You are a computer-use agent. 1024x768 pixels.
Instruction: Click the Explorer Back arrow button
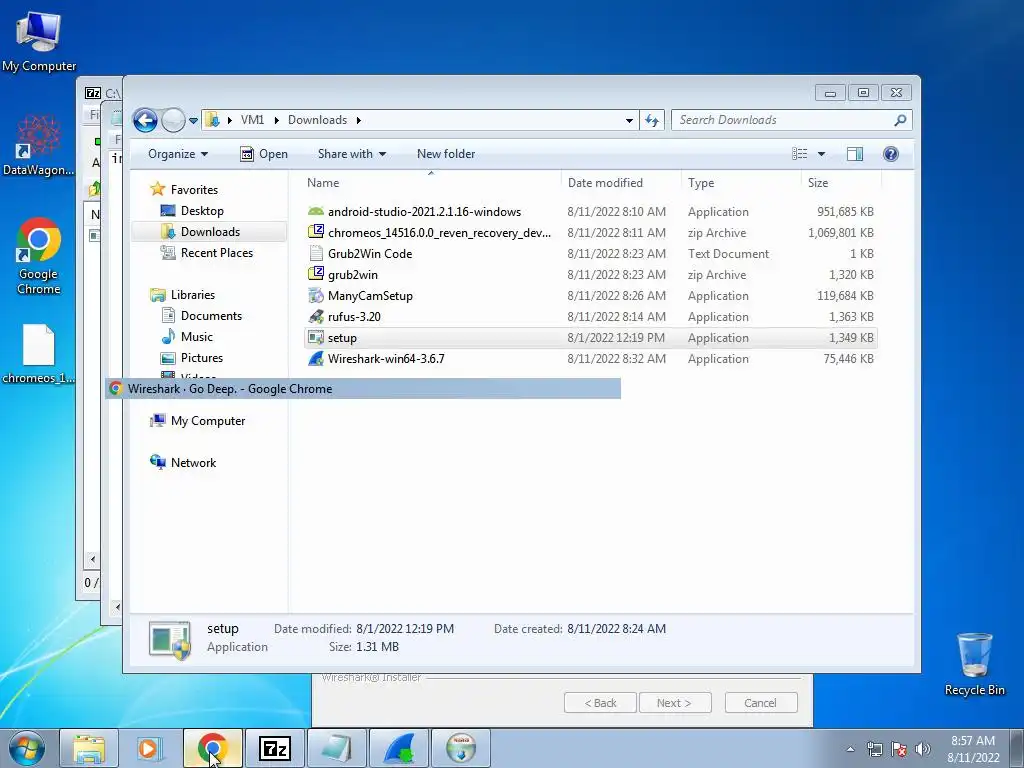click(145, 120)
